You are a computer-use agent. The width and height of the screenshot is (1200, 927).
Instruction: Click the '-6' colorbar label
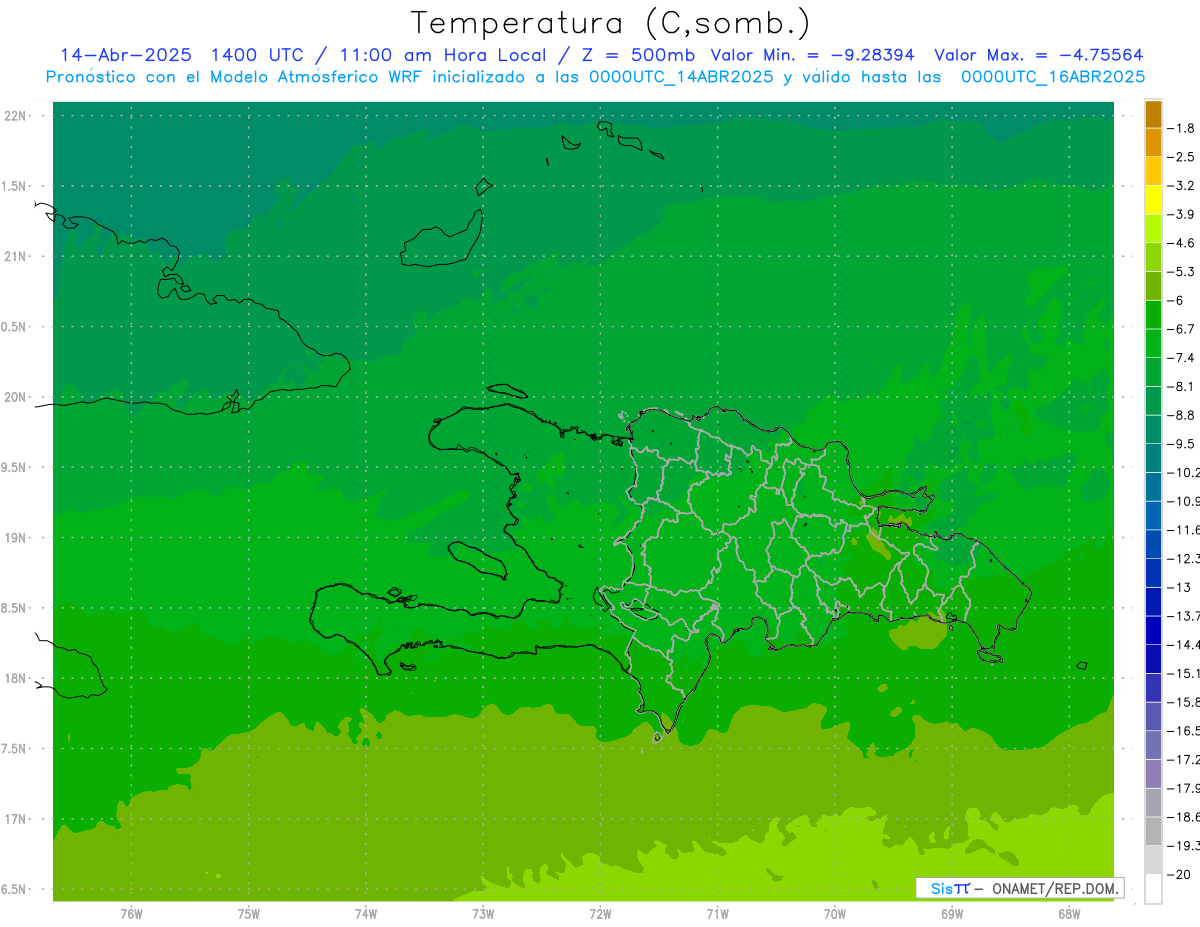tap(1176, 300)
